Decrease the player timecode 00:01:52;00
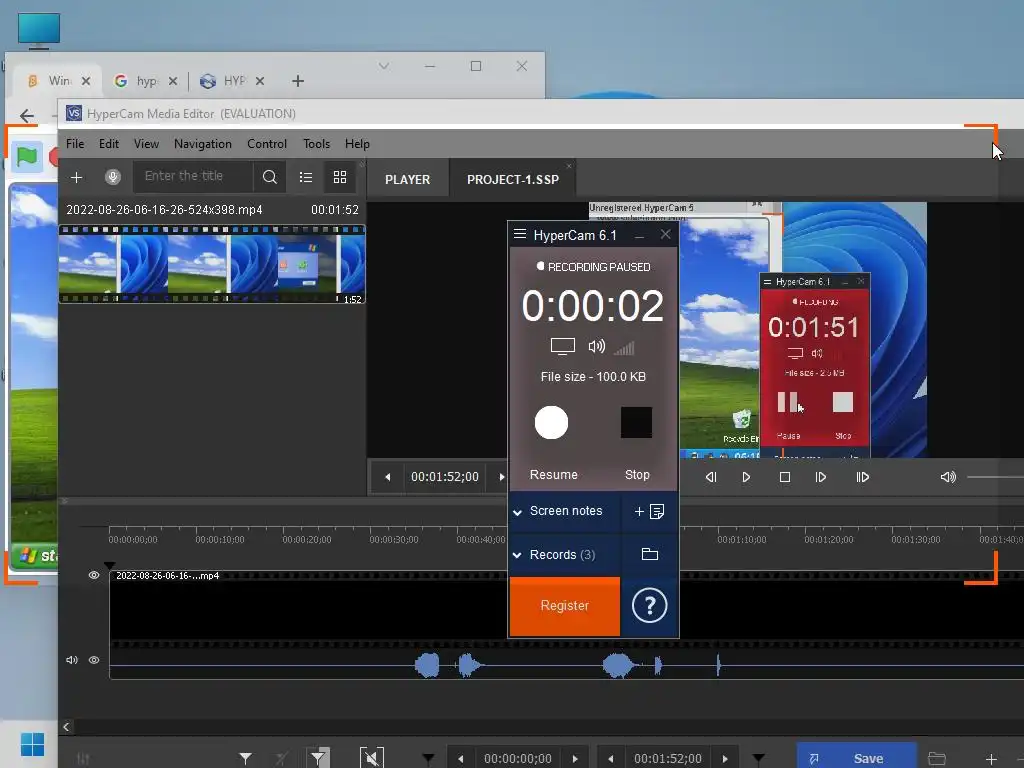This screenshot has height=768, width=1024. point(388,477)
